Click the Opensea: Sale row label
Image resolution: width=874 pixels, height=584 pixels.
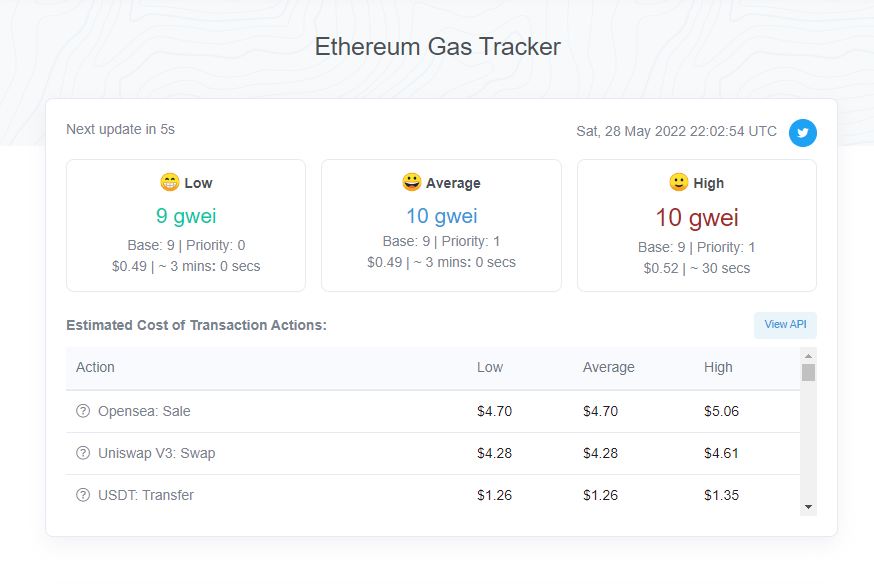click(144, 411)
